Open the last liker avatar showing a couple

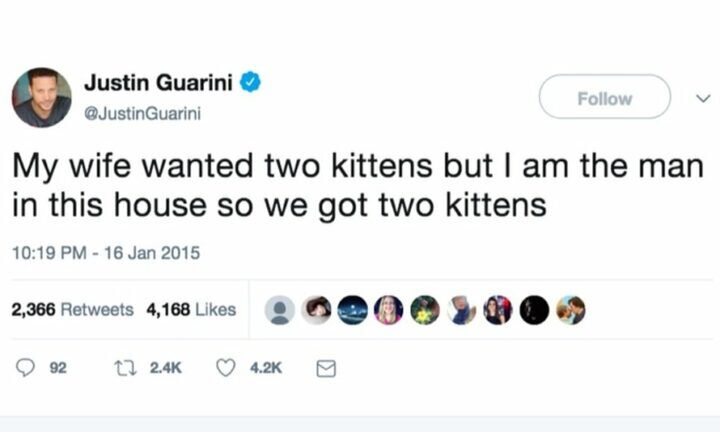tap(570, 310)
